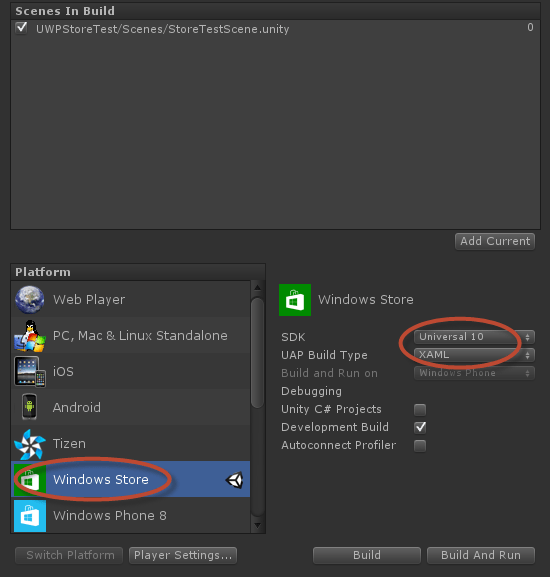Click the scene index number 0
The height and width of the screenshot is (577, 550).
click(x=530, y=27)
